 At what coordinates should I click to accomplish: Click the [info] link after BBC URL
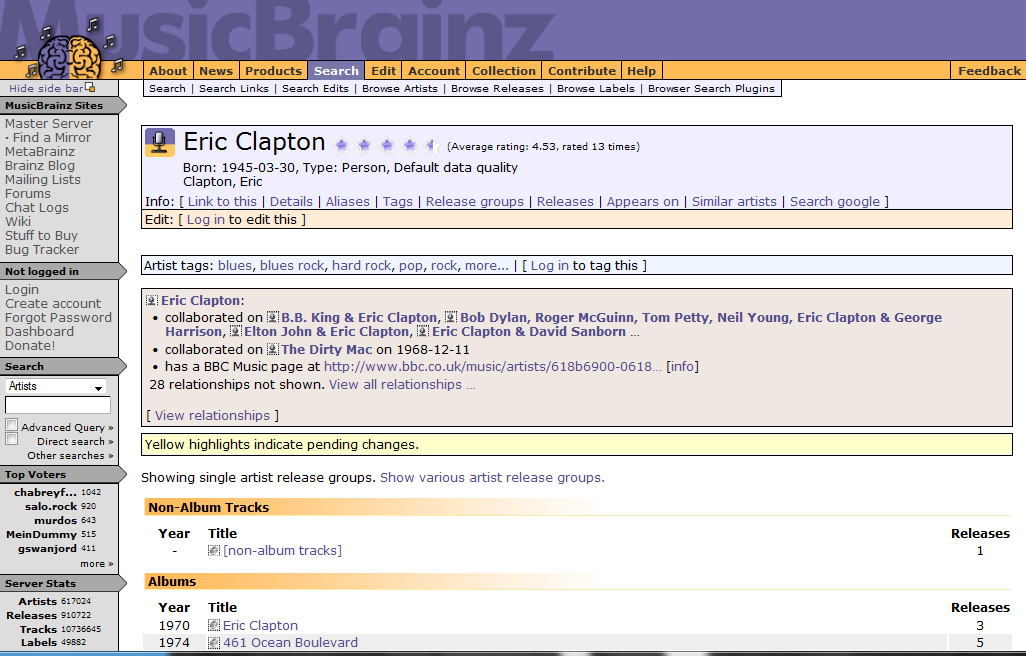pyautogui.click(x=682, y=366)
